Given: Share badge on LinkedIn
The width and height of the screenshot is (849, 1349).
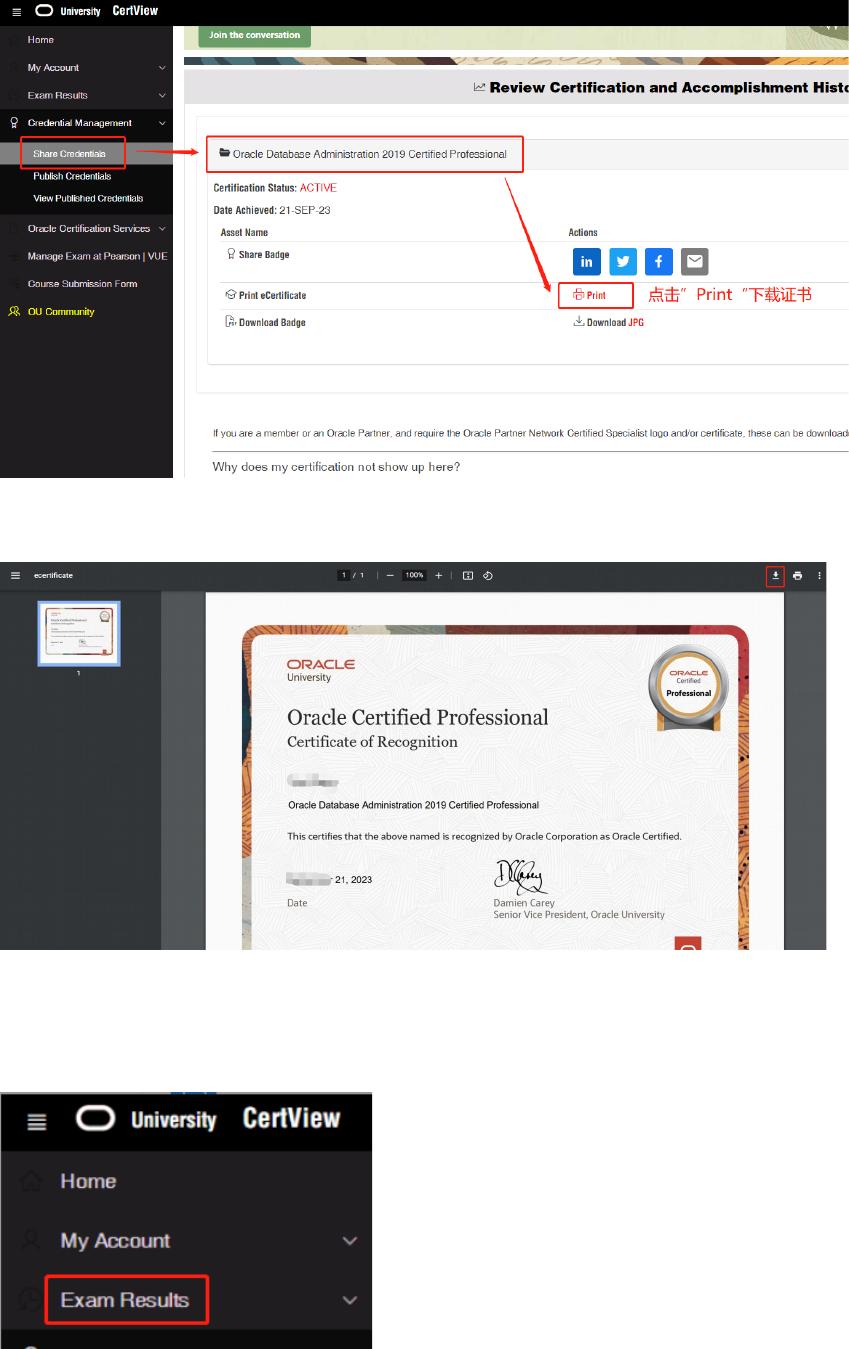Looking at the screenshot, I should [x=587, y=262].
